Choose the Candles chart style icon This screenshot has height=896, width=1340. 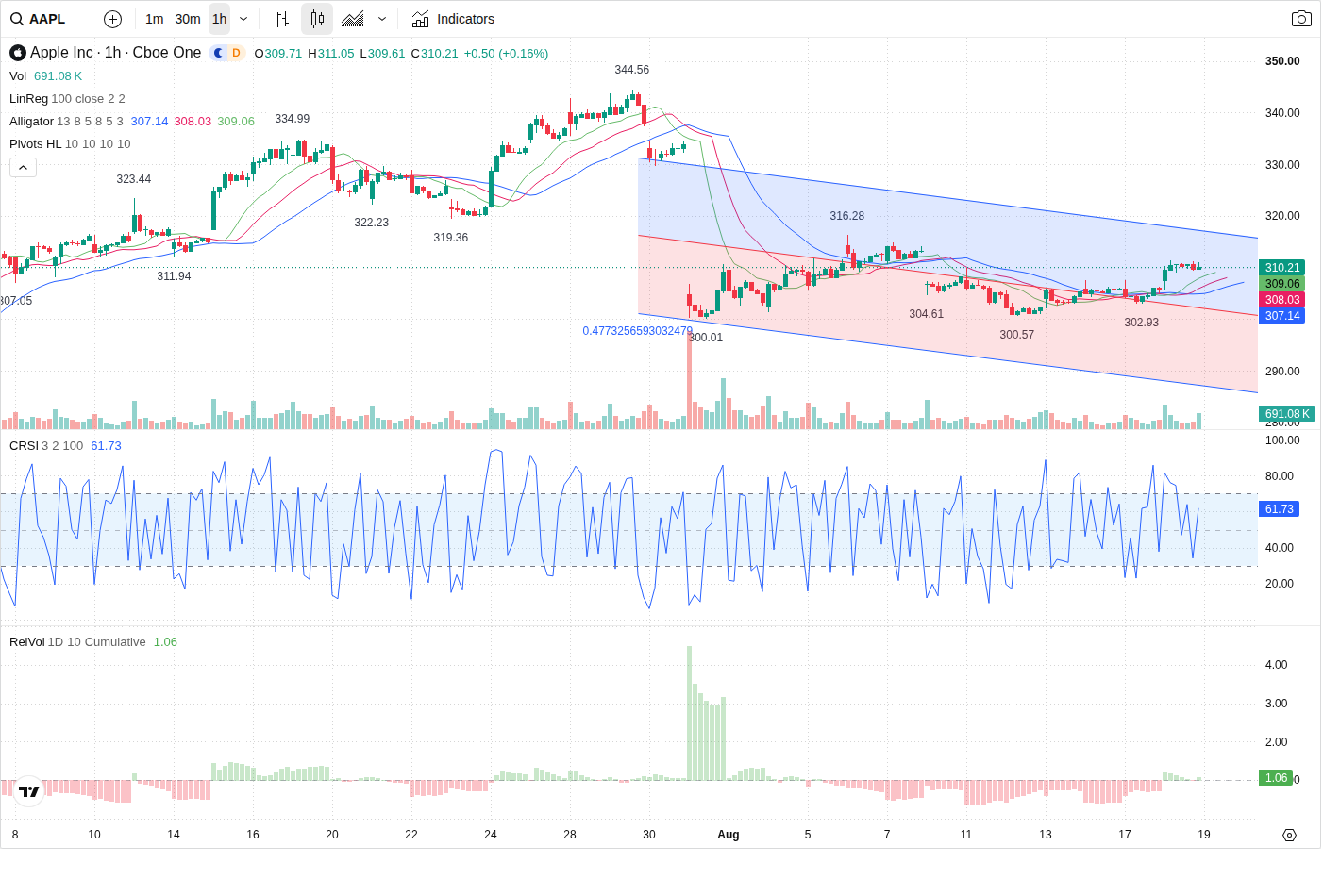[x=317, y=19]
